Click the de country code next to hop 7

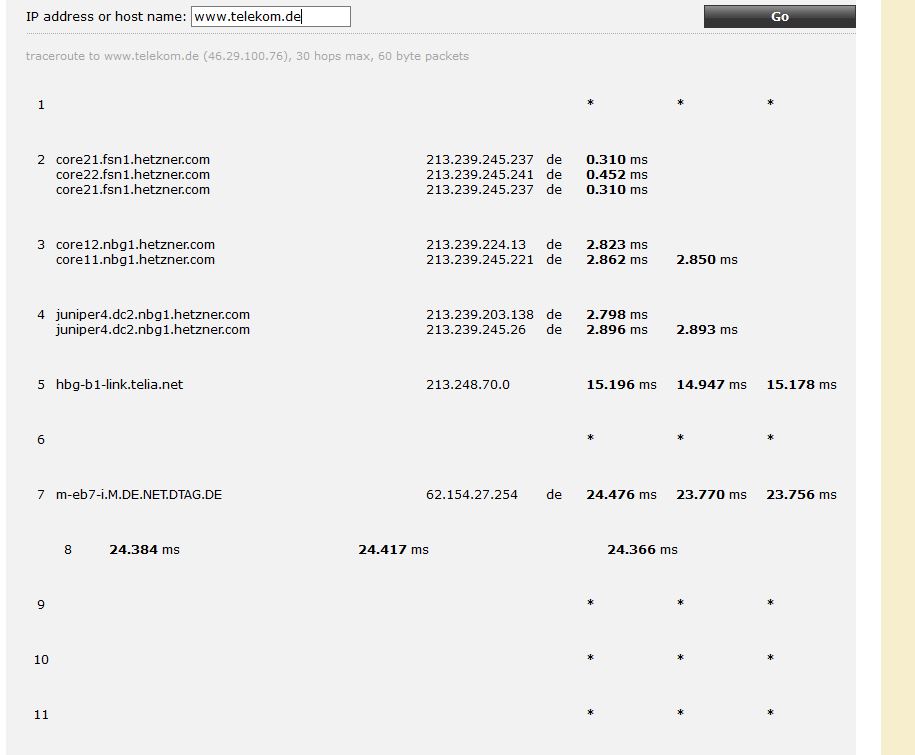point(554,494)
